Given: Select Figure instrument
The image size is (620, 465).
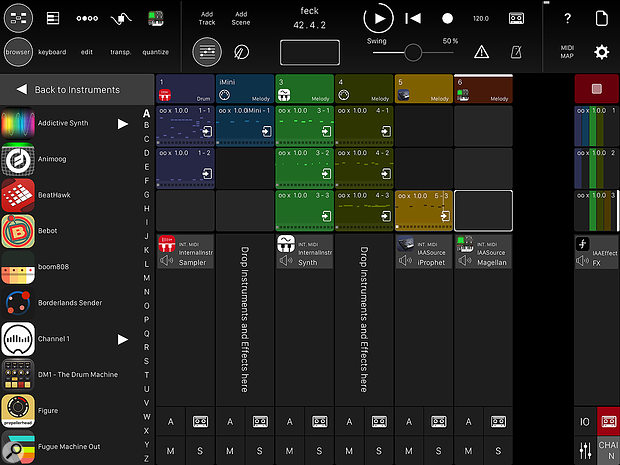Looking at the screenshot, I should coord(71,410).
